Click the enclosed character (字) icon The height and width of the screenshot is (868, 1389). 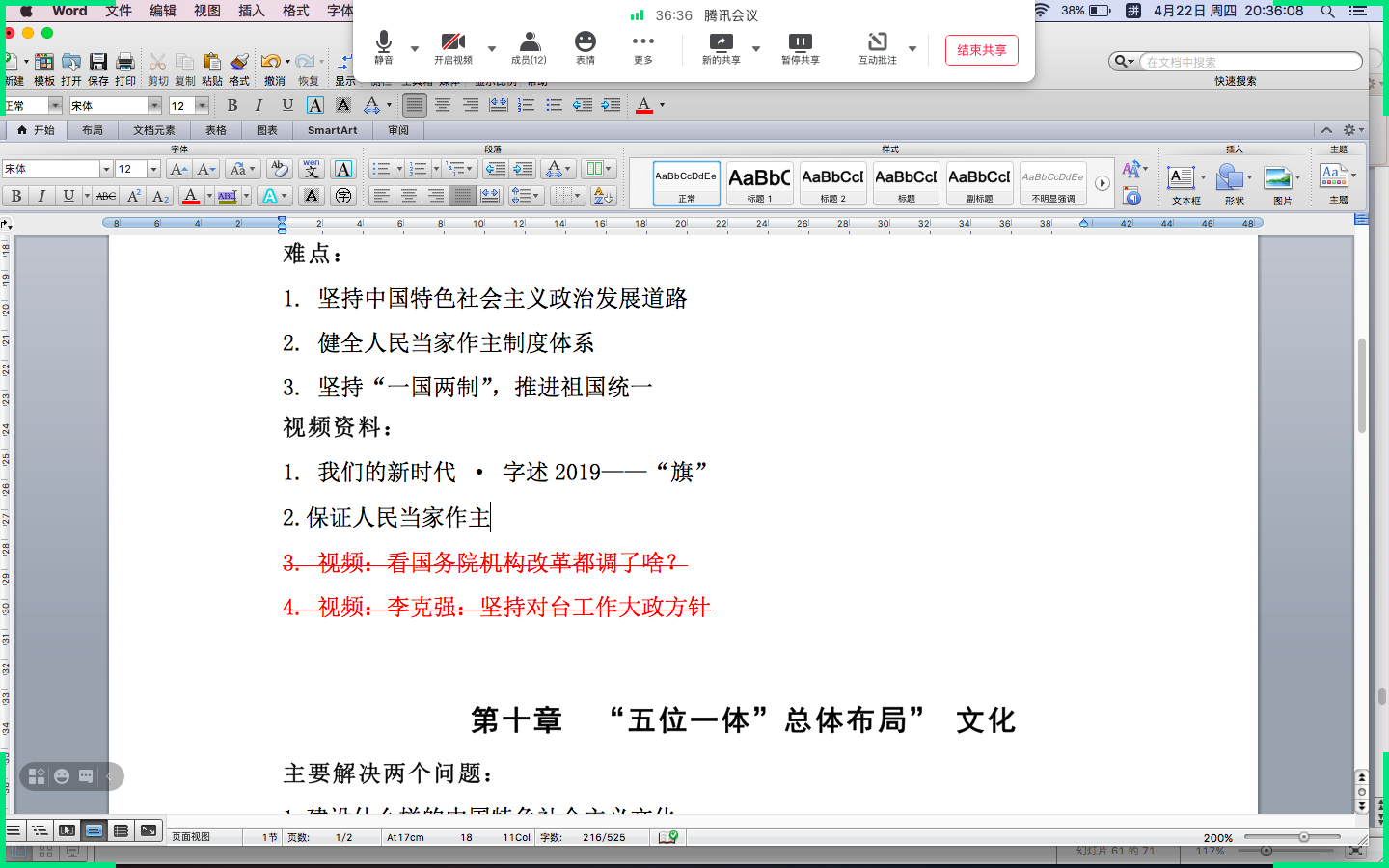[344, 196]
